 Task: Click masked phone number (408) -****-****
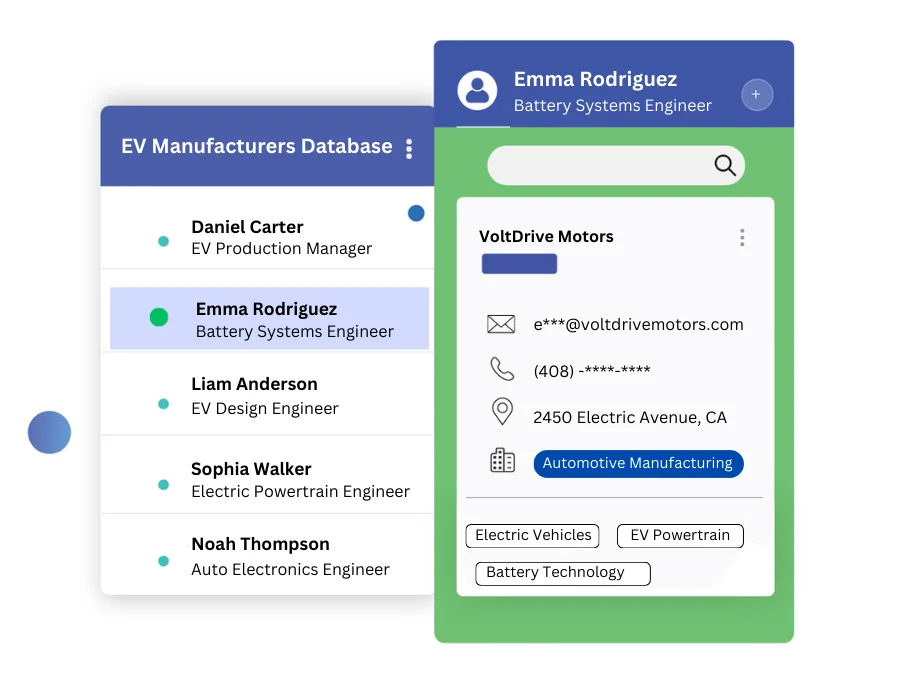point(592,371)
